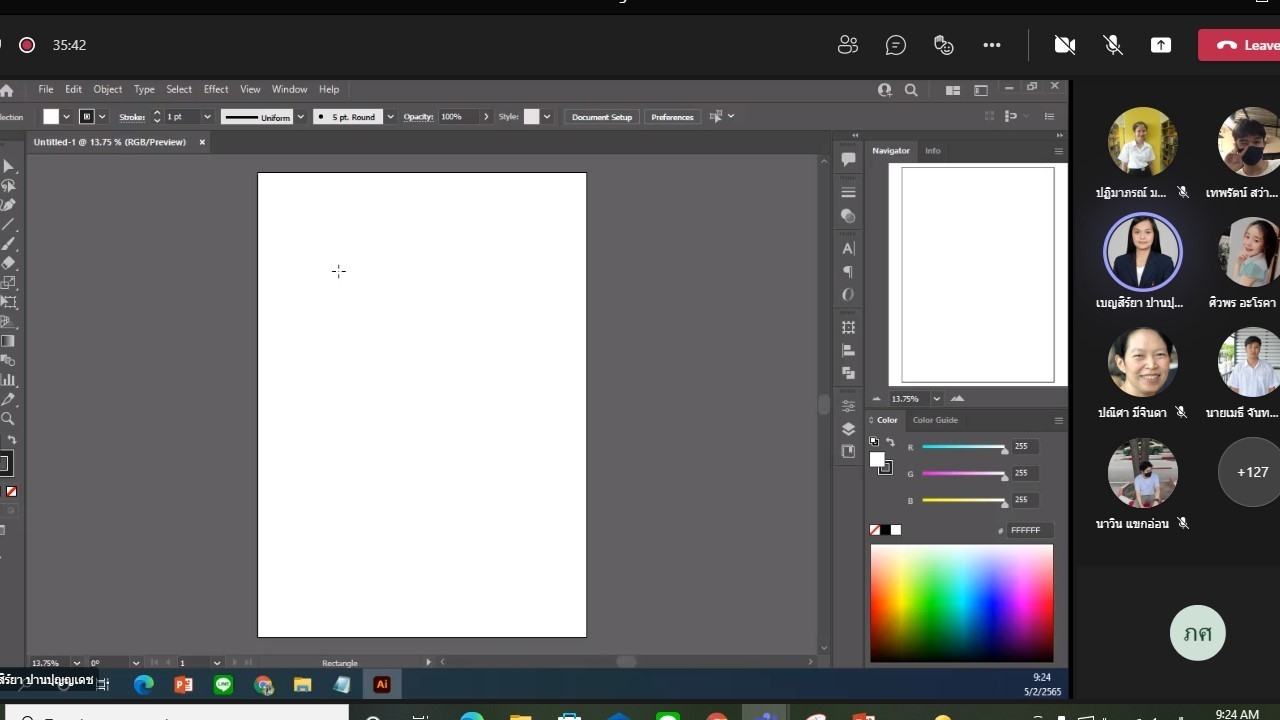Open the Libraries panel icon

click(x=848, y=452)
